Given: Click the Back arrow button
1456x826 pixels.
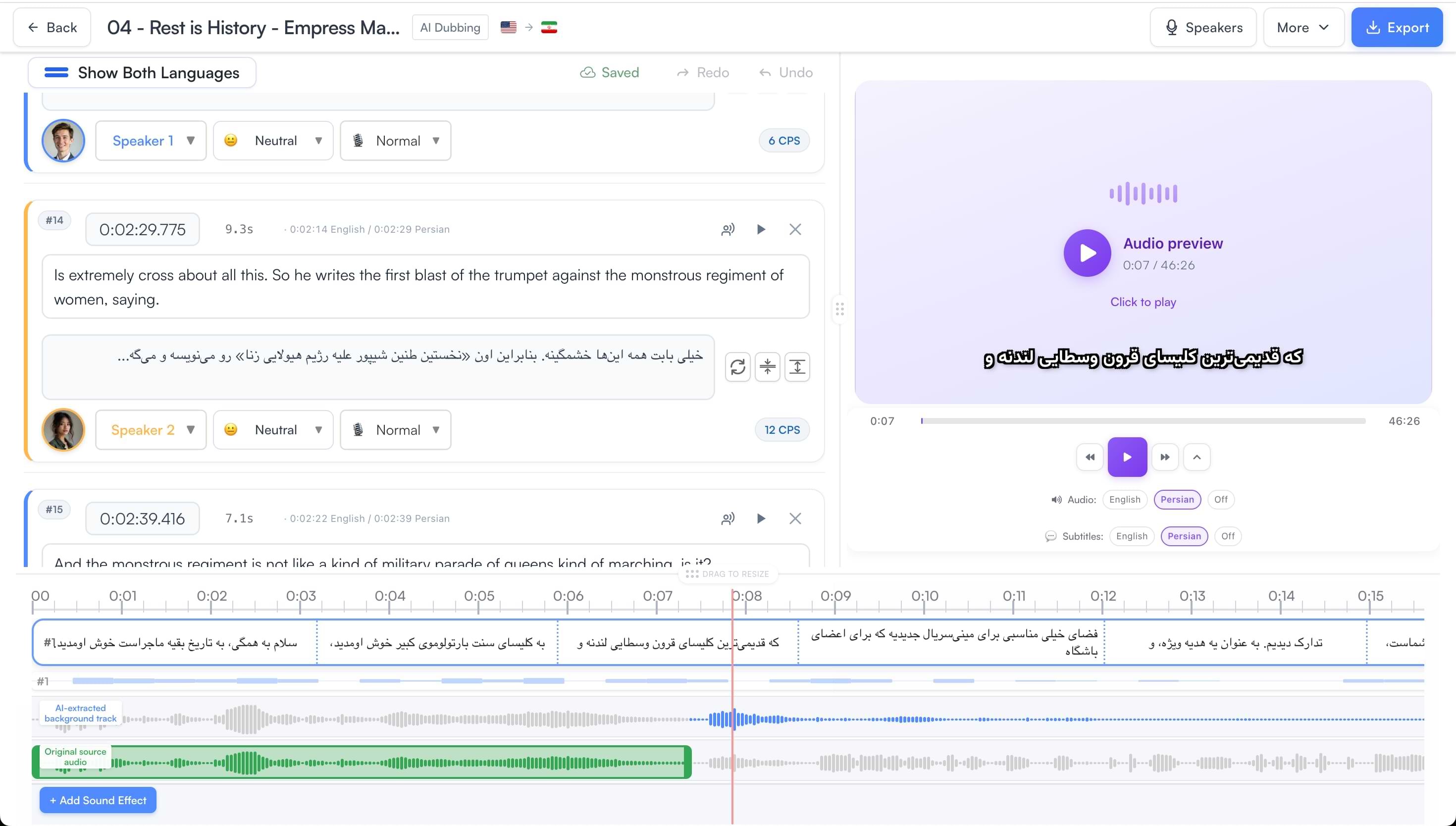Looking at the screenshot, I should (52, 27).
